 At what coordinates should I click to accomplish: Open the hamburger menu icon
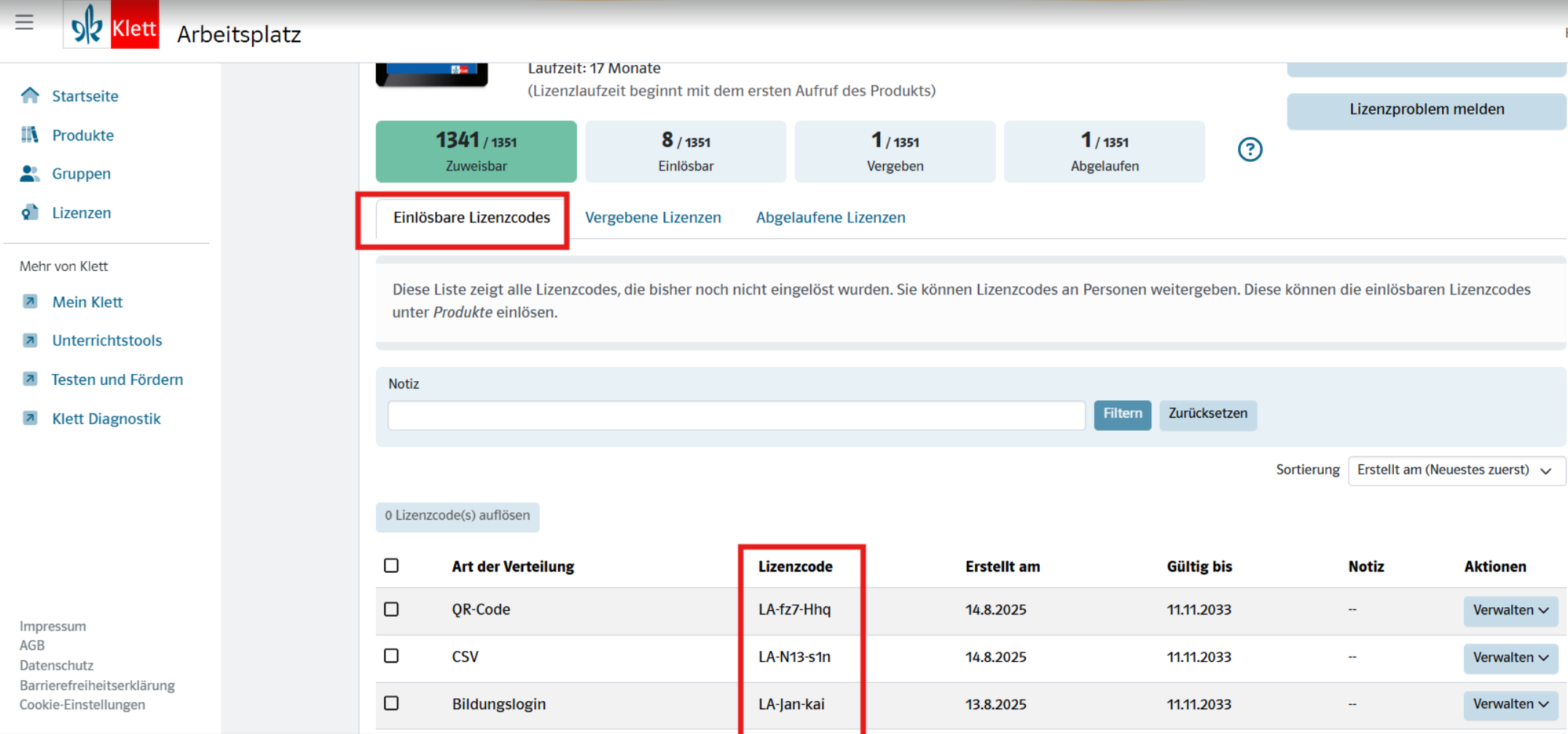coord(24,22)
